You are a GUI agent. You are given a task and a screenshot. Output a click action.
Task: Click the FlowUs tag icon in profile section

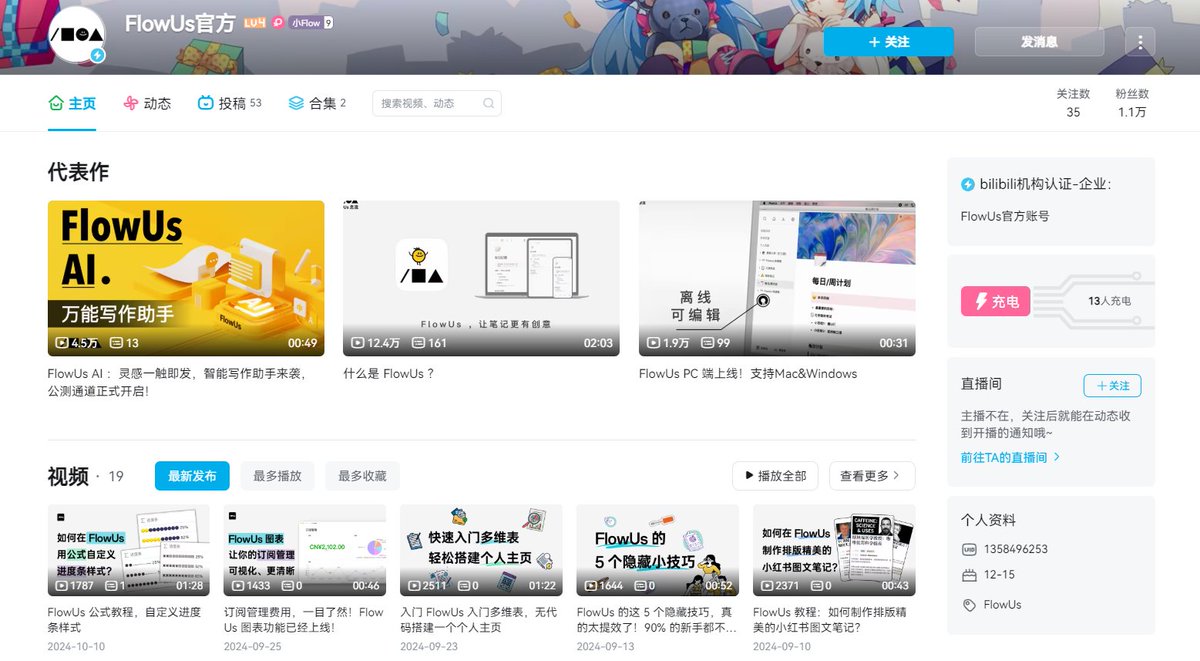(x=968, y=605)
